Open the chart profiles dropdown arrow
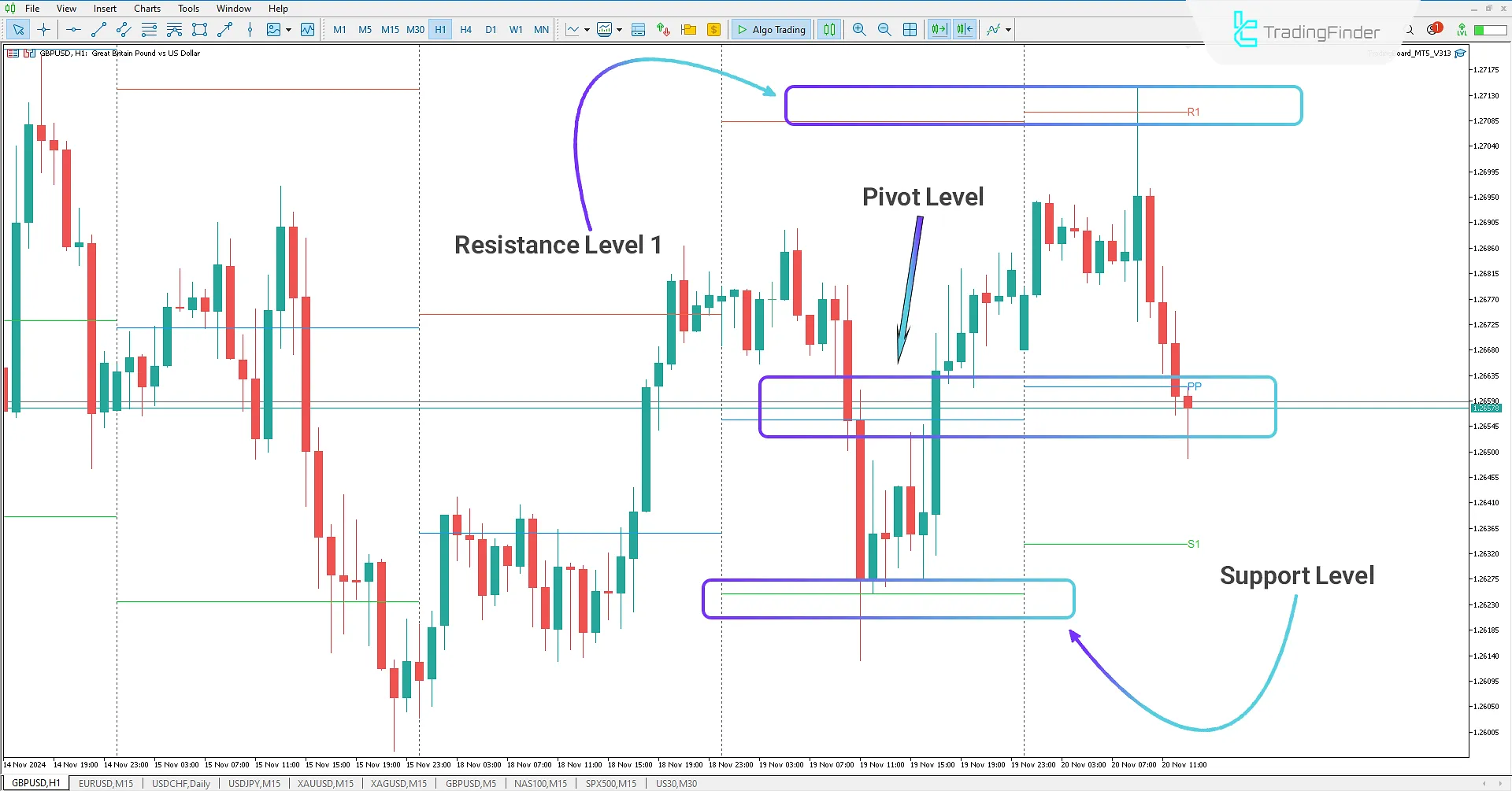The width and height of the screenshot is (1512, 791). point(620,29)
